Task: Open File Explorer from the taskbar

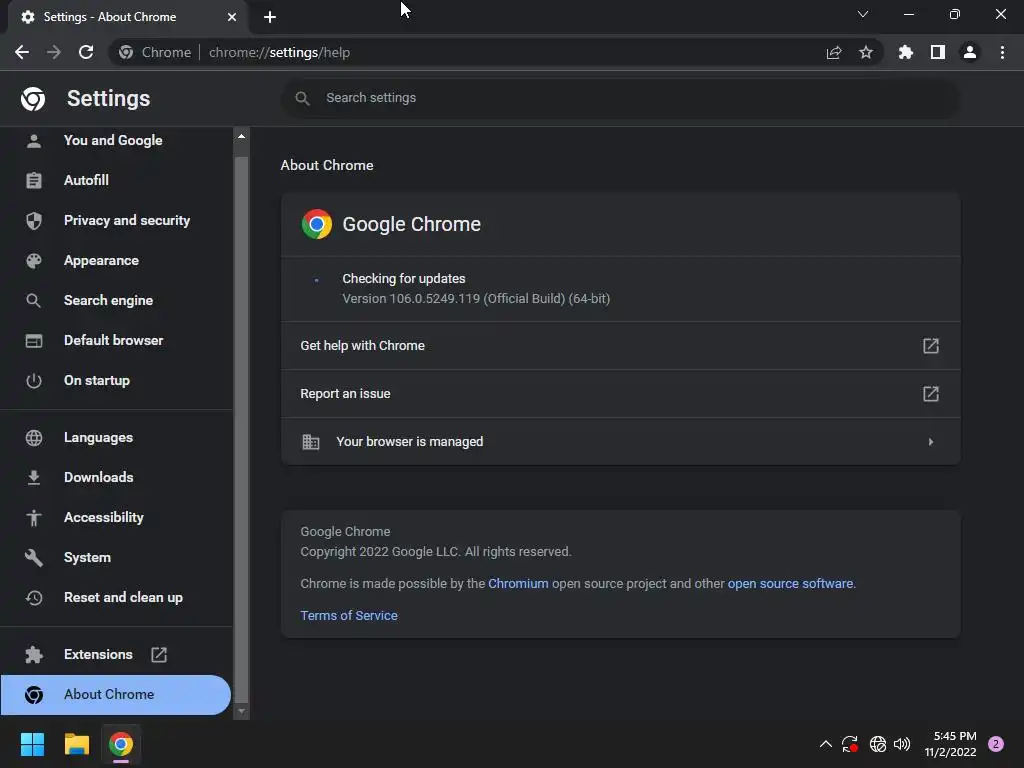Action: (76, 744)
